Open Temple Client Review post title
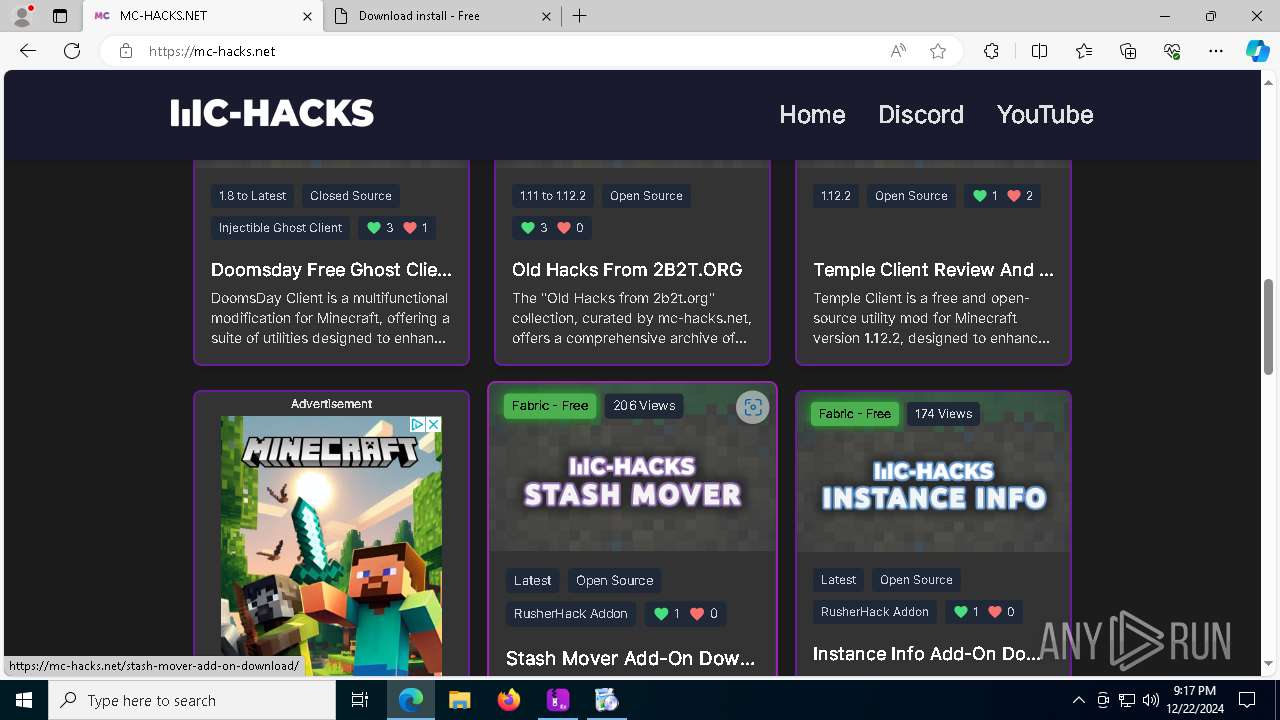The width and height of the screenshot is (1280, 720). 933,270
